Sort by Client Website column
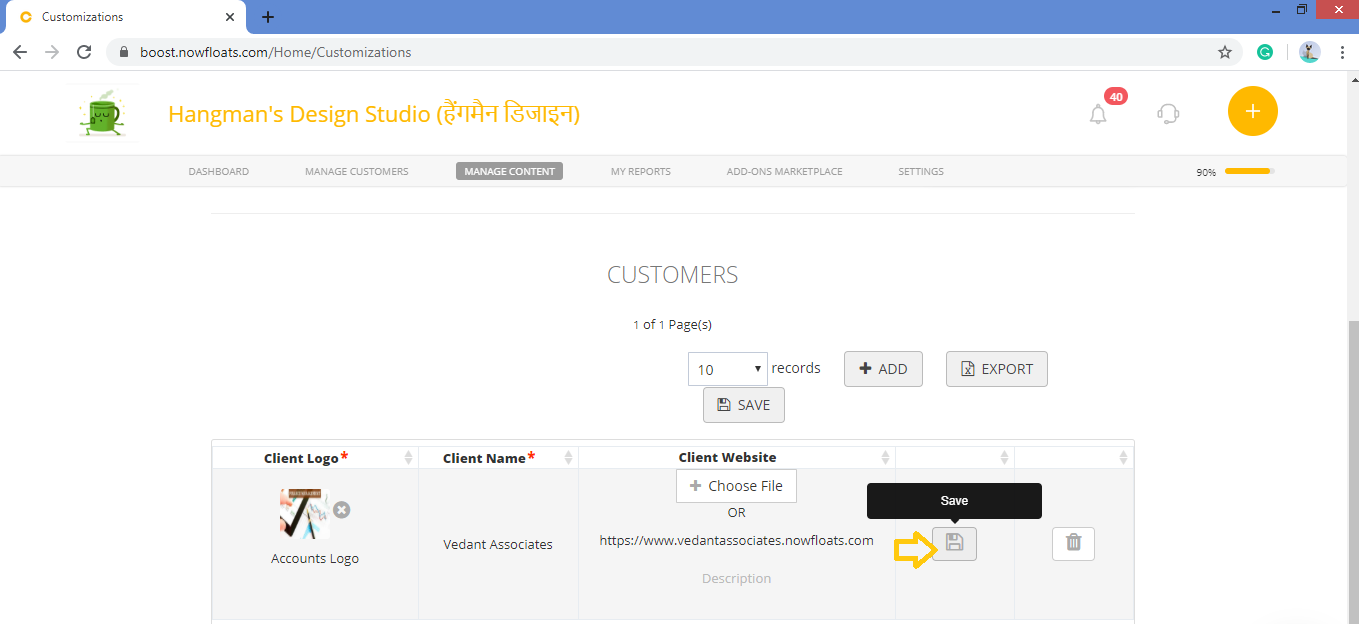 click(885, 457)
